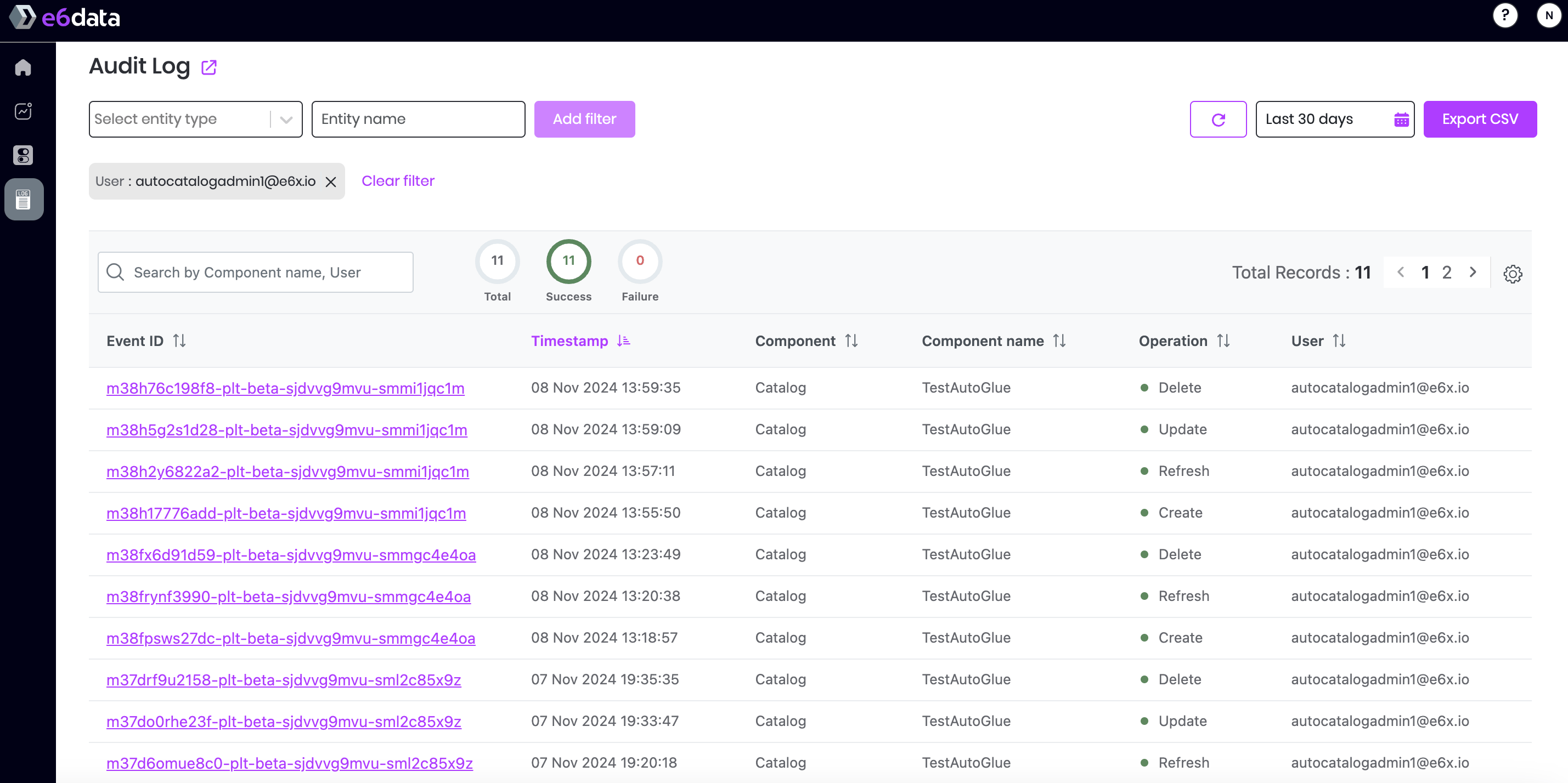Open event m37d6omue8c0-plt-beta-sjdvvg9mvu-sml2c85x9z
Screen dimensions: 1568x783
pyautogui.click(x=290, y=763)
